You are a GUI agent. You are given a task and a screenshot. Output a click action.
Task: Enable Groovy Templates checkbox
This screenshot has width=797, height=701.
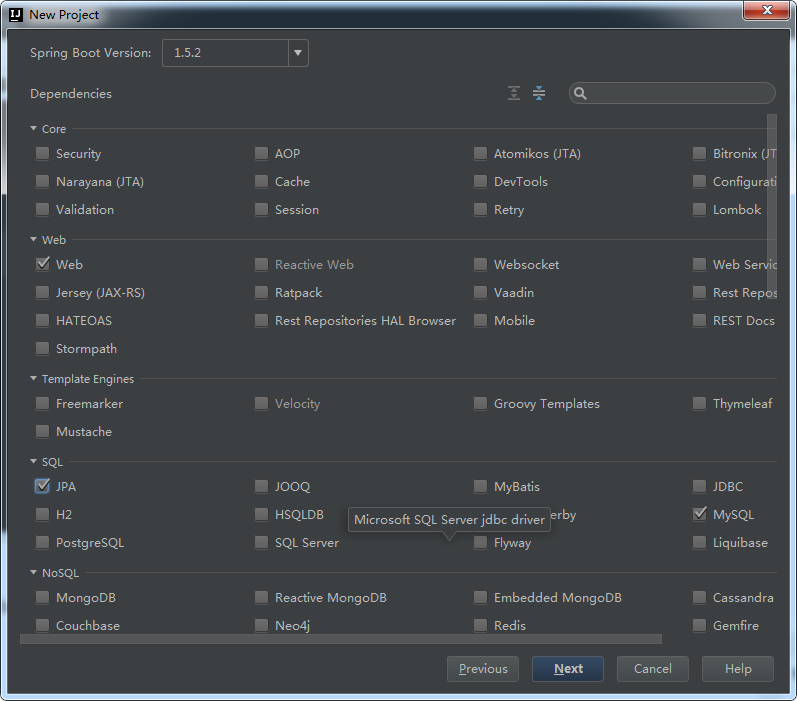[480, 404]
